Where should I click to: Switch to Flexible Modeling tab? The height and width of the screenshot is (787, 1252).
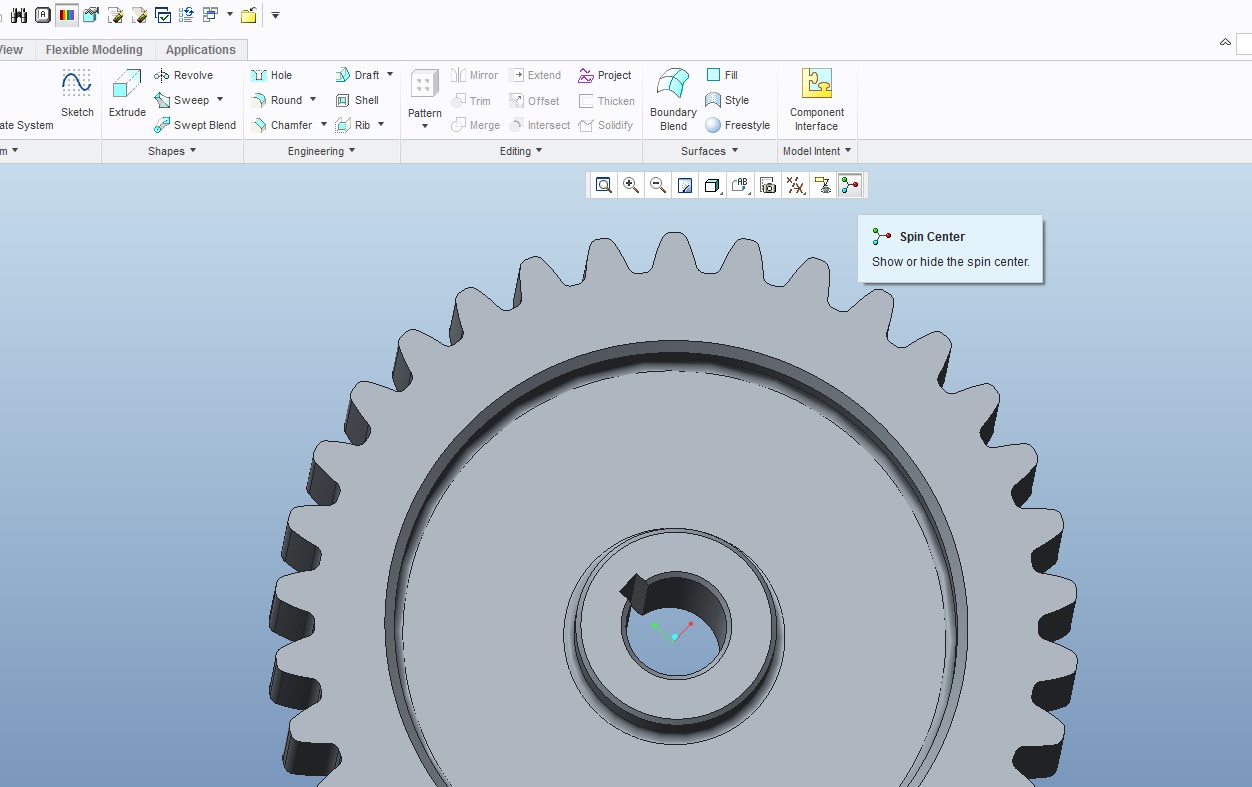point(94,50)
